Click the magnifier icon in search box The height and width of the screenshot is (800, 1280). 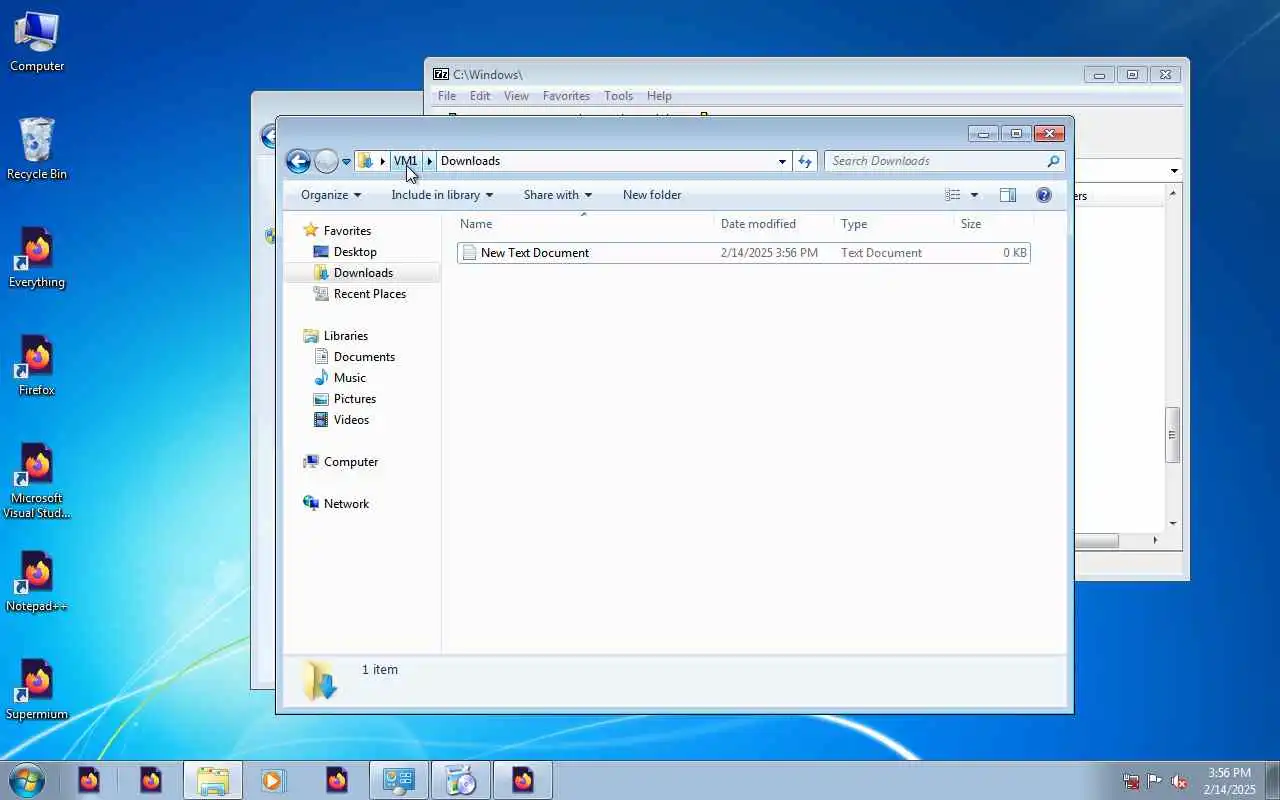(x=1053, y=161)
